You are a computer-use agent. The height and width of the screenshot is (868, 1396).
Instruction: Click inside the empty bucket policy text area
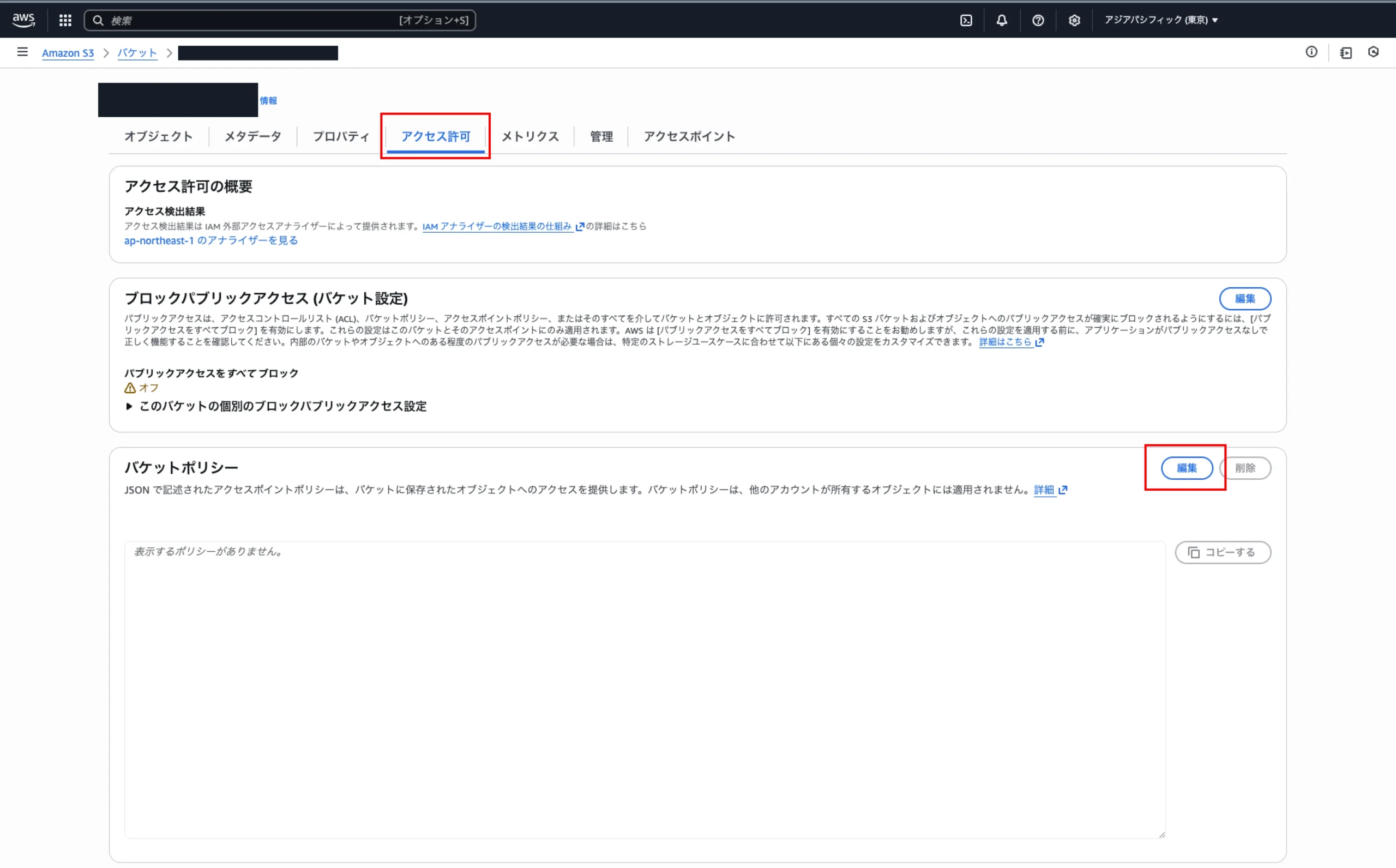coord(644,689)
